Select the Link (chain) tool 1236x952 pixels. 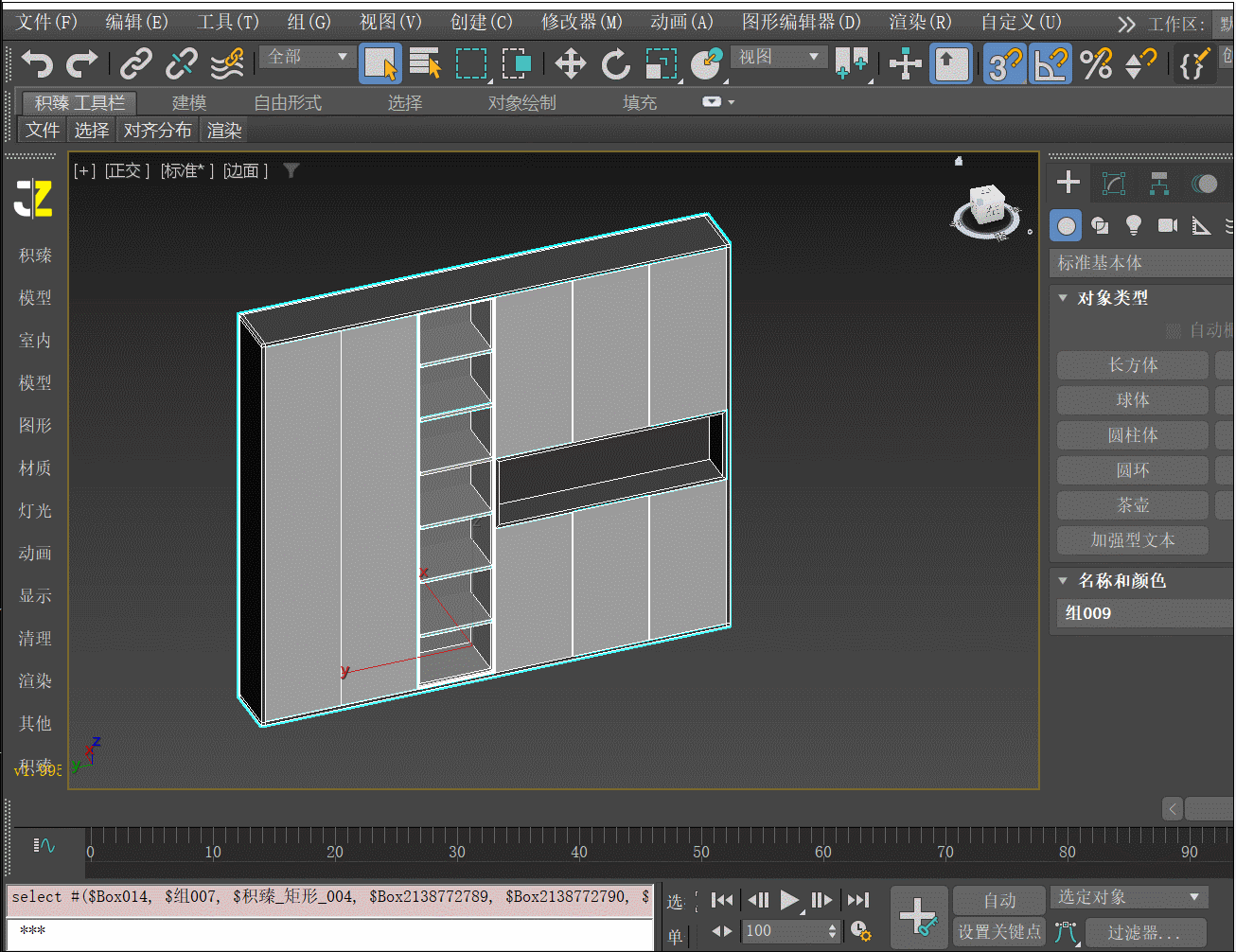(x=136, y=64)
